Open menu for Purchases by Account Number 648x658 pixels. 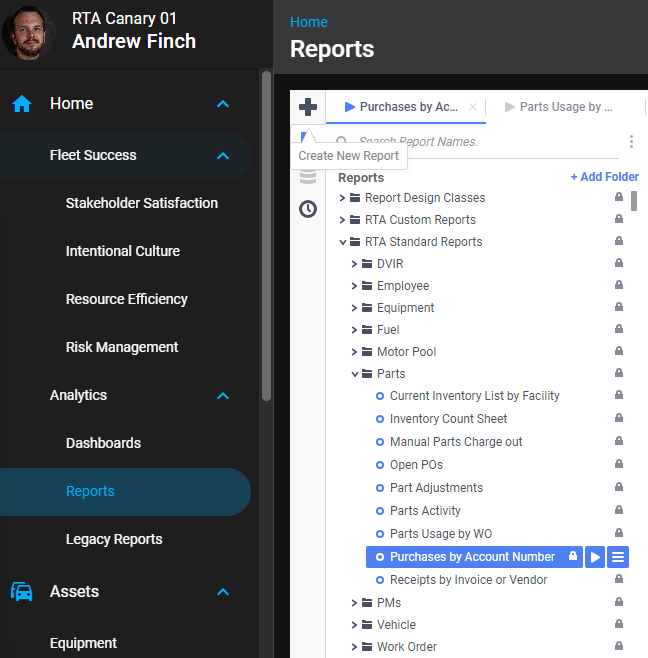point(618,557)
